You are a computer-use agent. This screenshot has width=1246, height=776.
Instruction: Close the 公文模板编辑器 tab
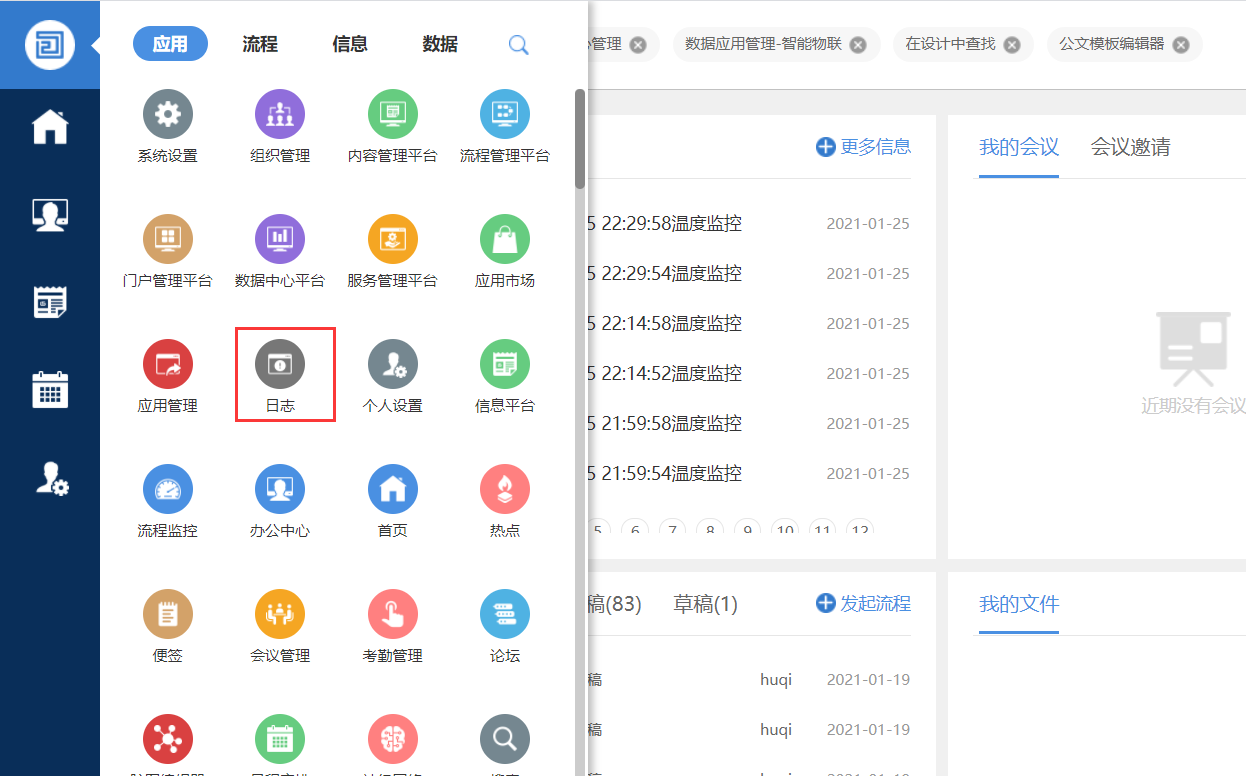point(1181,45)
